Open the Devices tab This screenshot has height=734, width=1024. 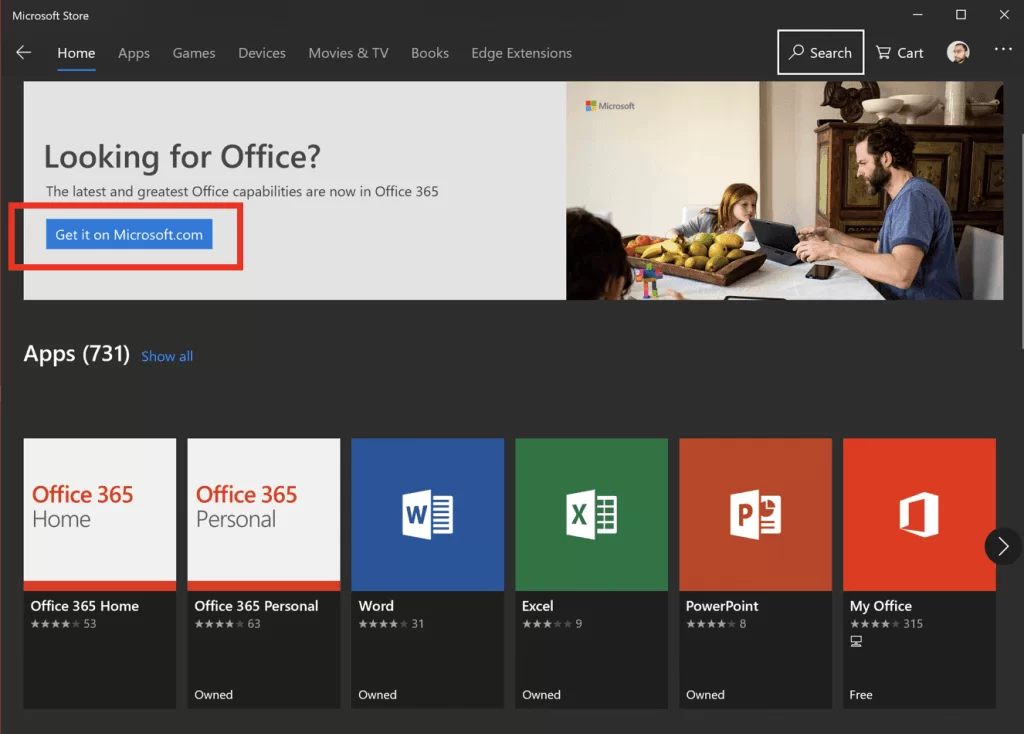tap(262, 53)
